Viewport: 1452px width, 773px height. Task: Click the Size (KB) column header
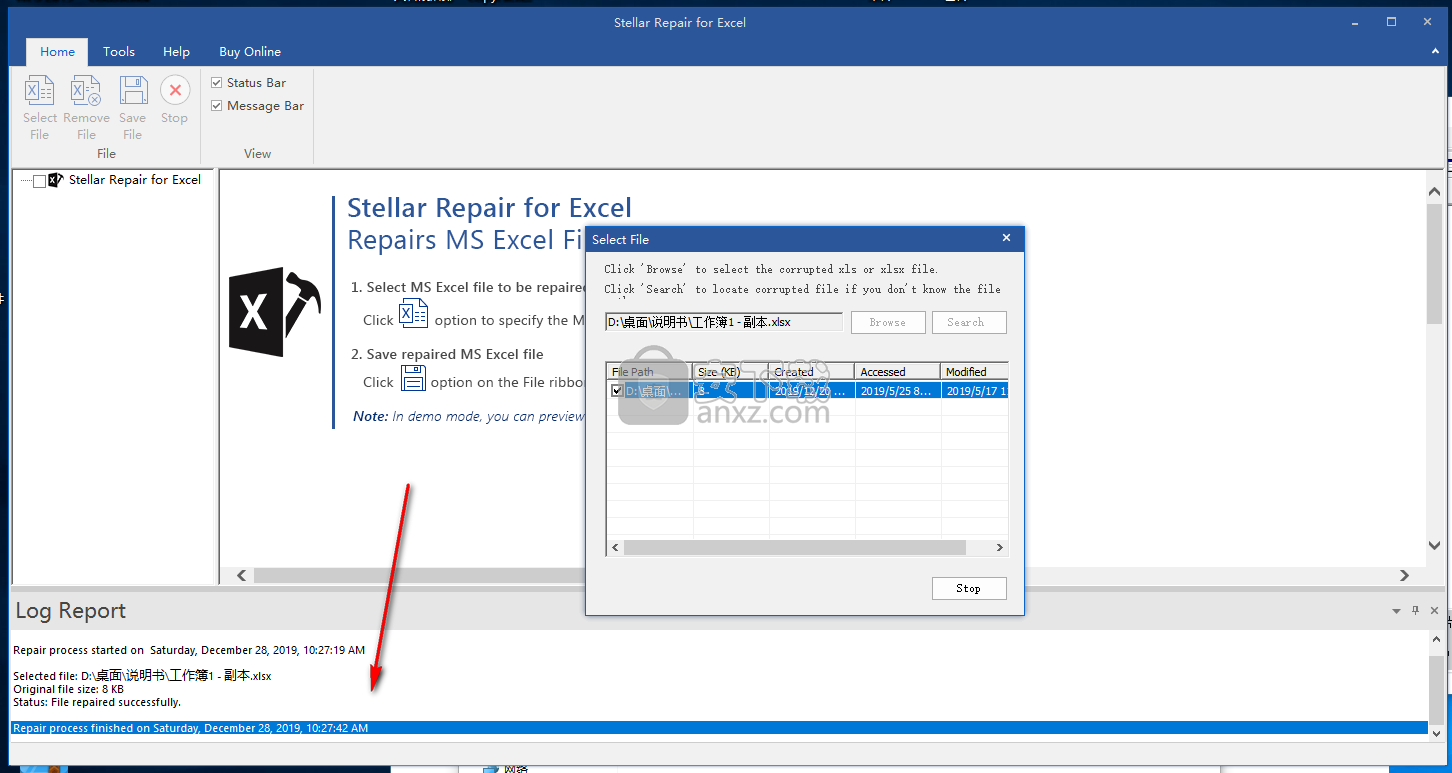(x=731, y=372)
